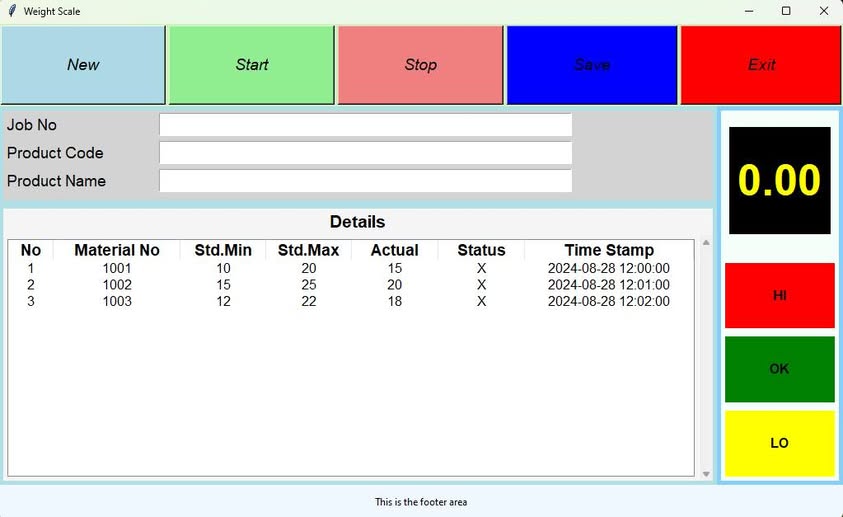Click the New button

pyautogui.click(x=83, y=65)
